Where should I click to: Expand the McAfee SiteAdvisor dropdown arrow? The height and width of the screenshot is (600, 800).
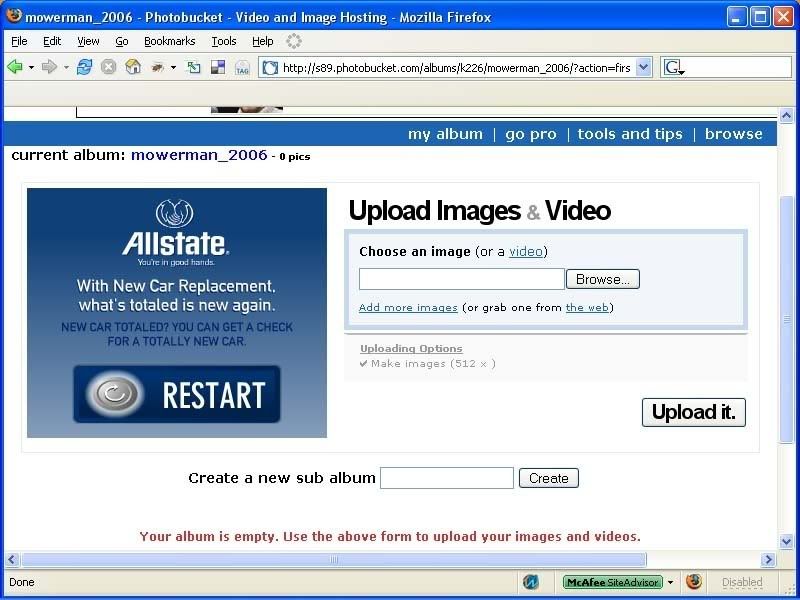[x=670, y=582]
